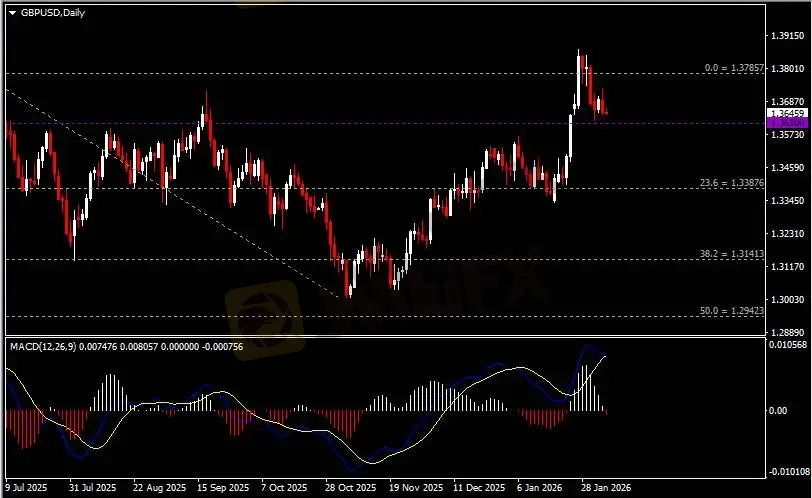Click the 7 Oct 2025 date label
The width and height of the screenshot is (812, 498).
[284, 488]
